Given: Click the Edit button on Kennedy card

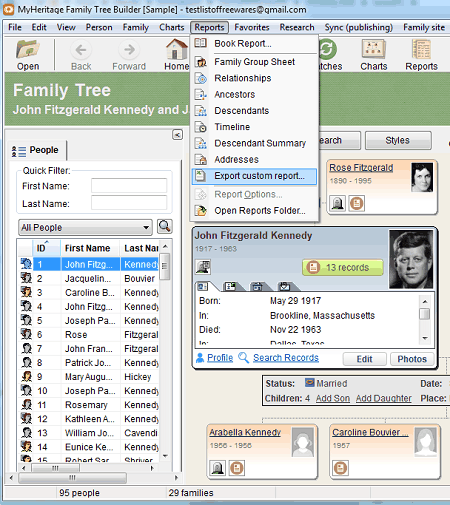Looking at the screenshot, I should pyautogui.click(x=365, y=359).
